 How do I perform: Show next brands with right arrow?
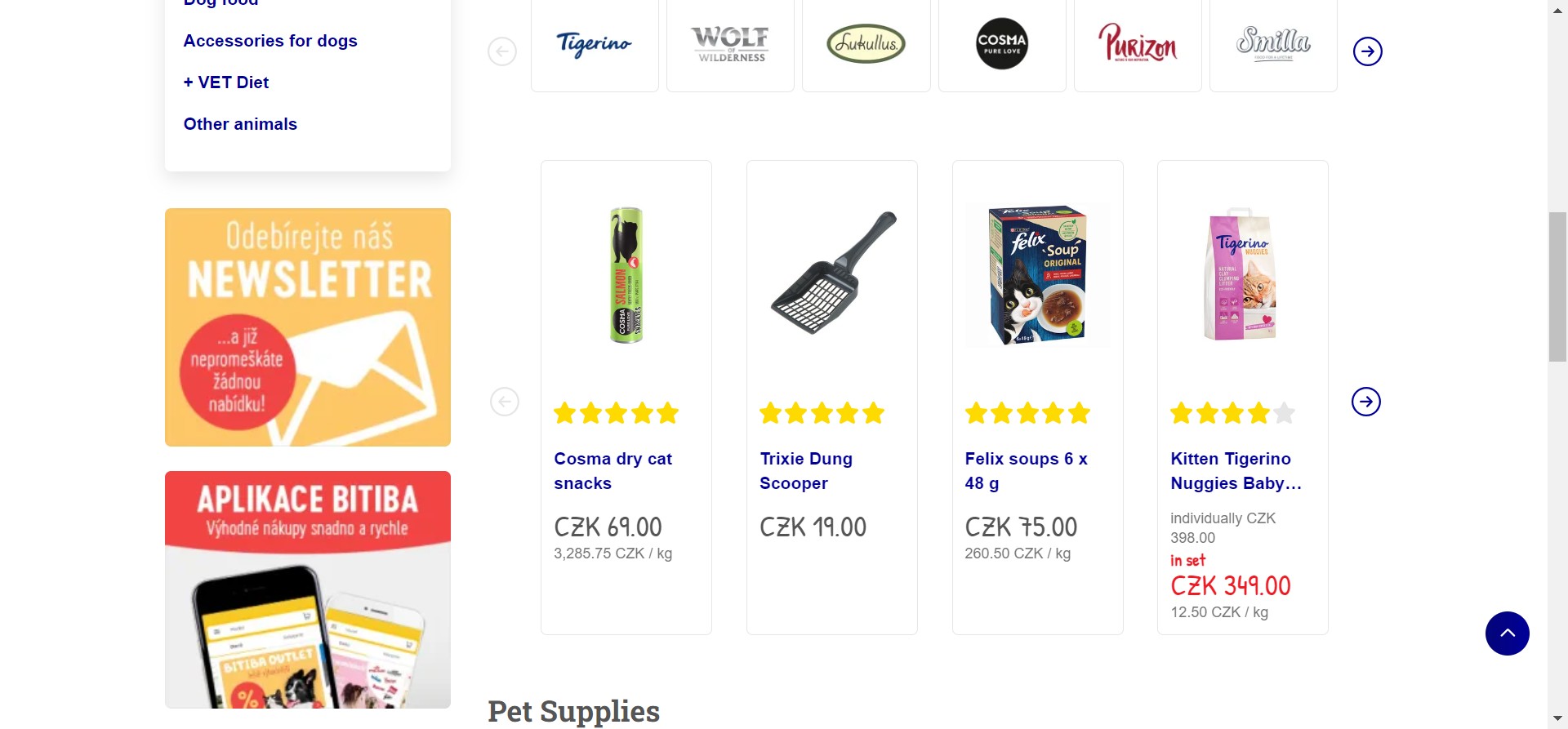tap(1367, 51)
